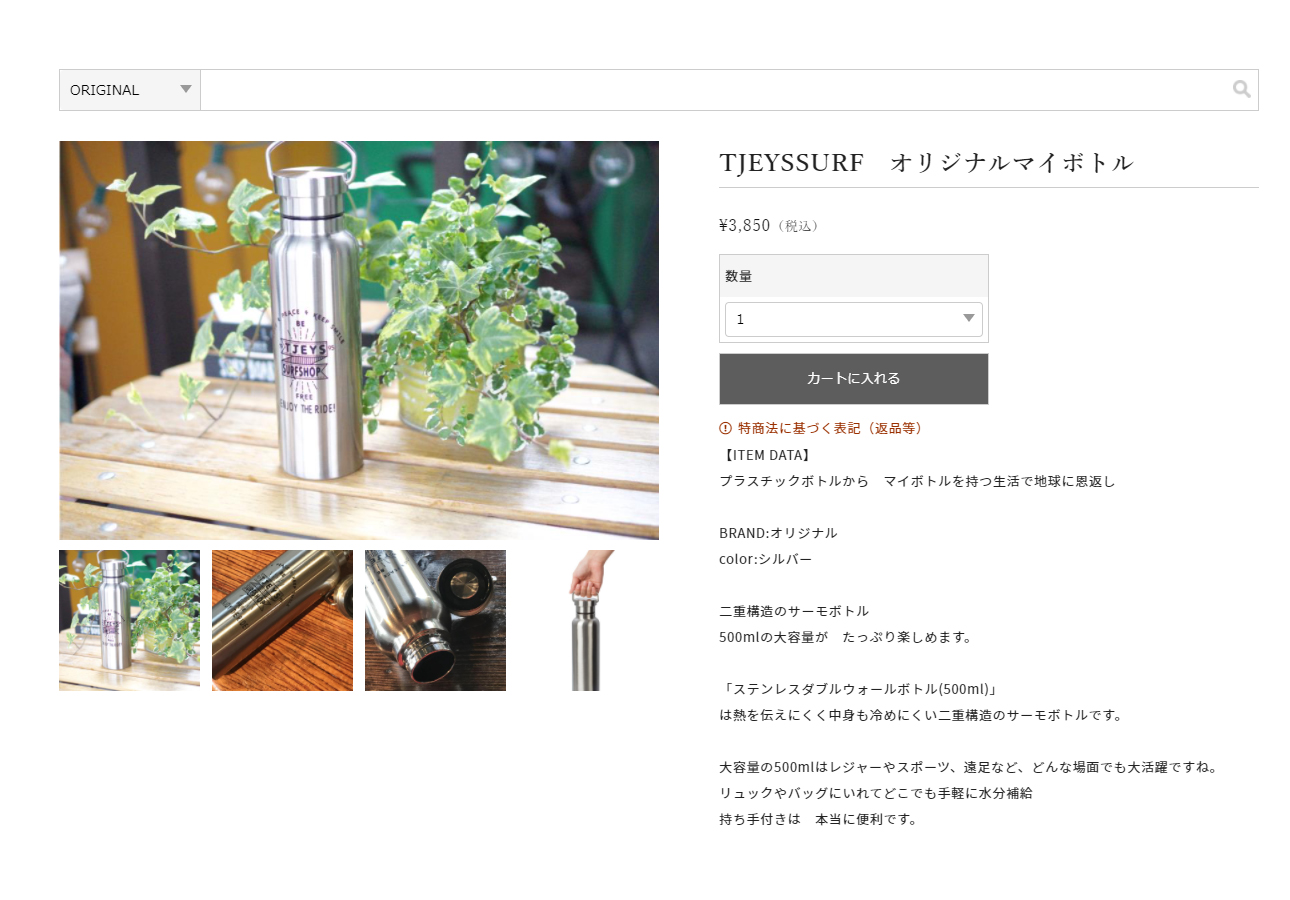
Task: Click the main product bottle image
Action: [359, 340]
